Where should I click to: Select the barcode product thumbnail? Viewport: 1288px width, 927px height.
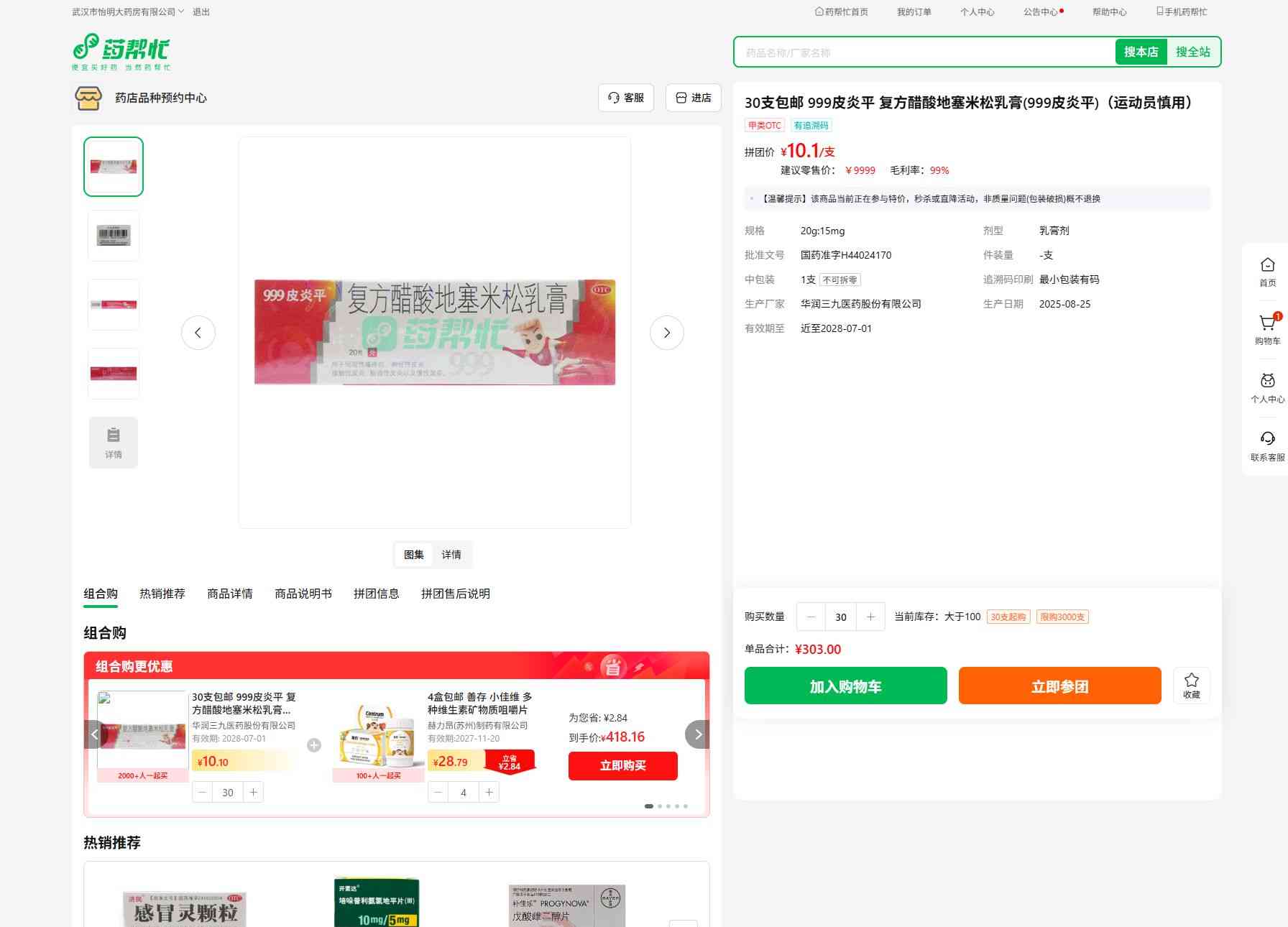pos(114,235)
